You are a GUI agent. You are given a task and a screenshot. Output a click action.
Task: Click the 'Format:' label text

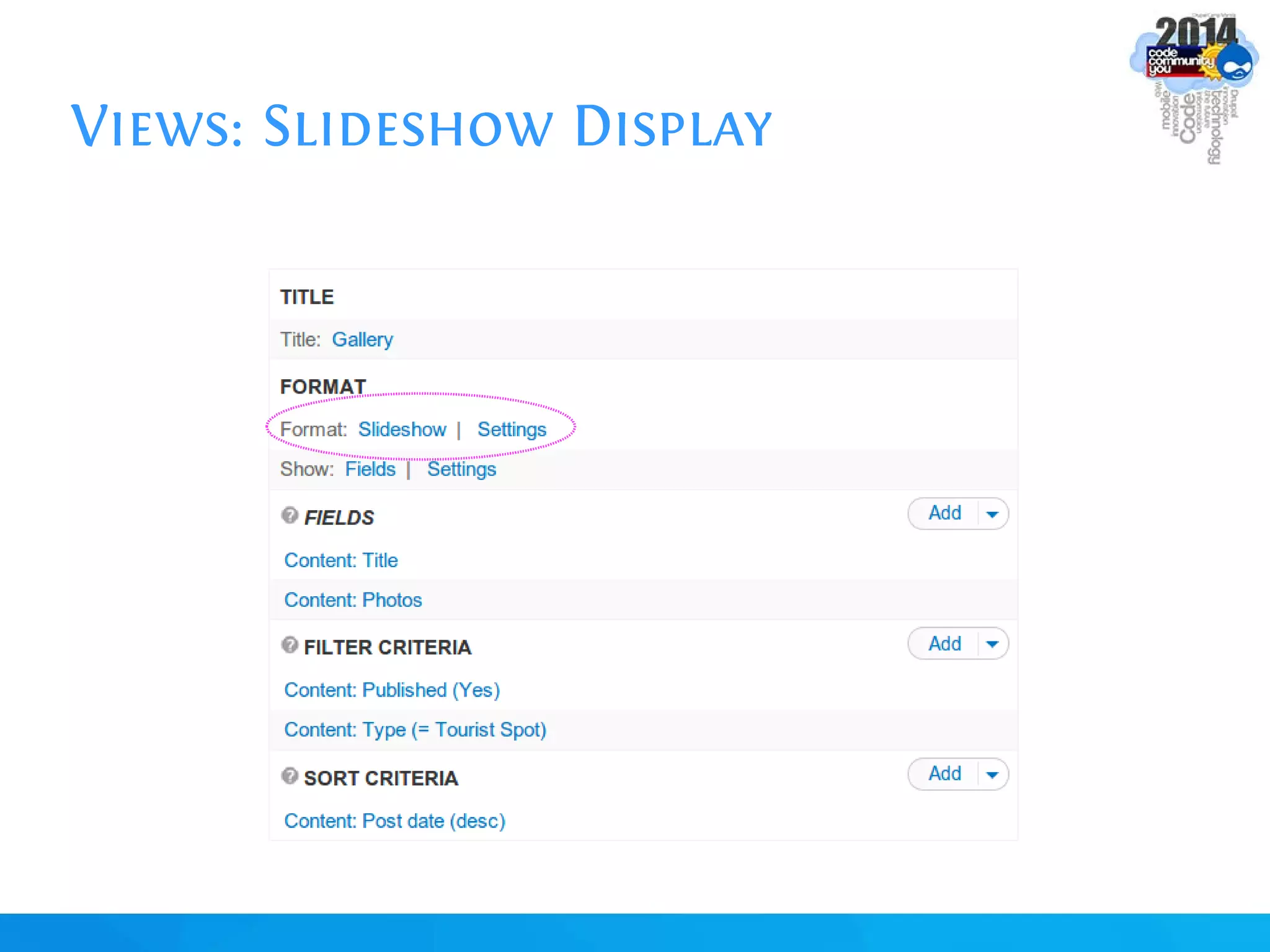pos(313,430)
